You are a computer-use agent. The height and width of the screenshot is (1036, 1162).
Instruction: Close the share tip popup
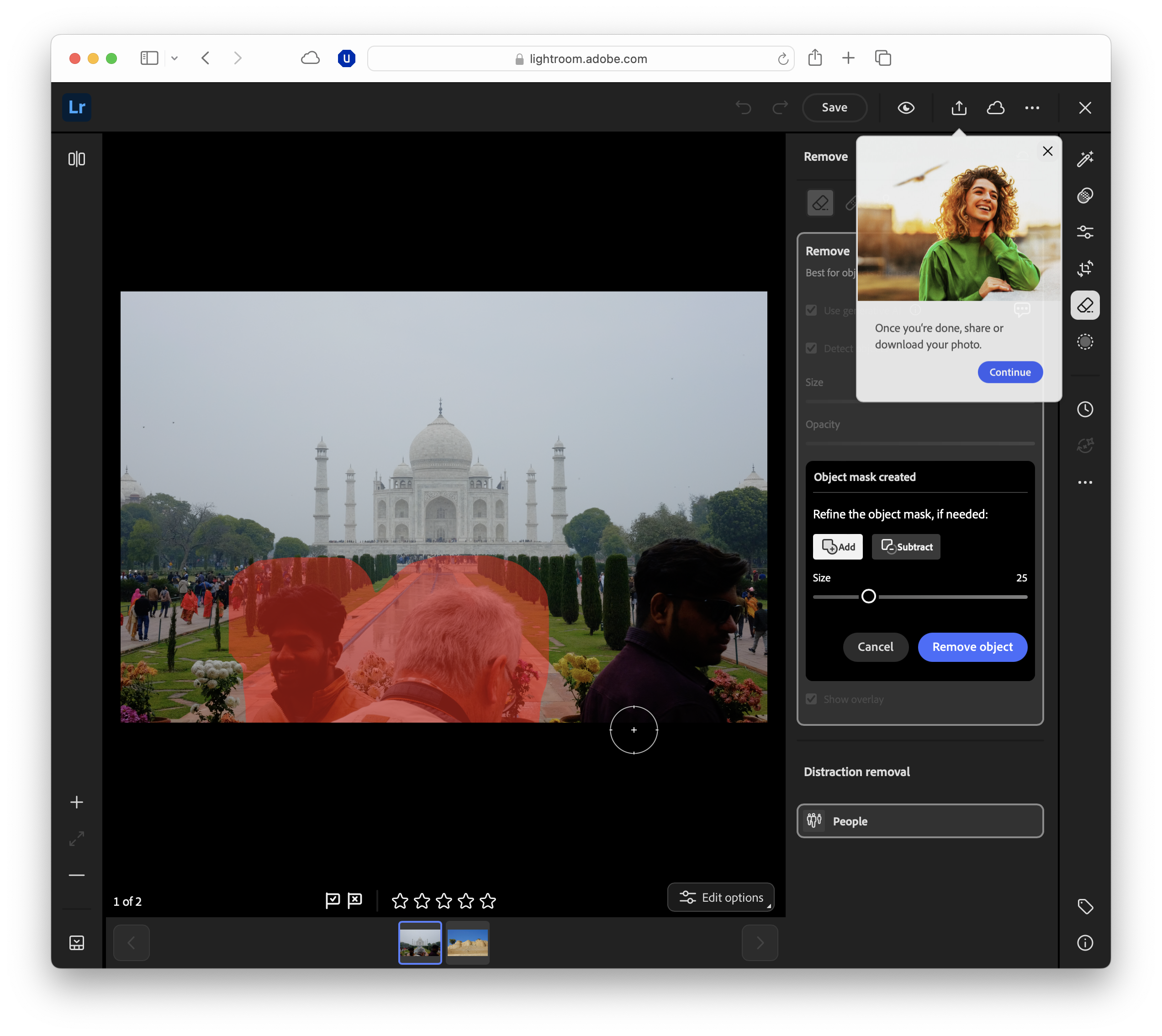tap(1047, 151)
